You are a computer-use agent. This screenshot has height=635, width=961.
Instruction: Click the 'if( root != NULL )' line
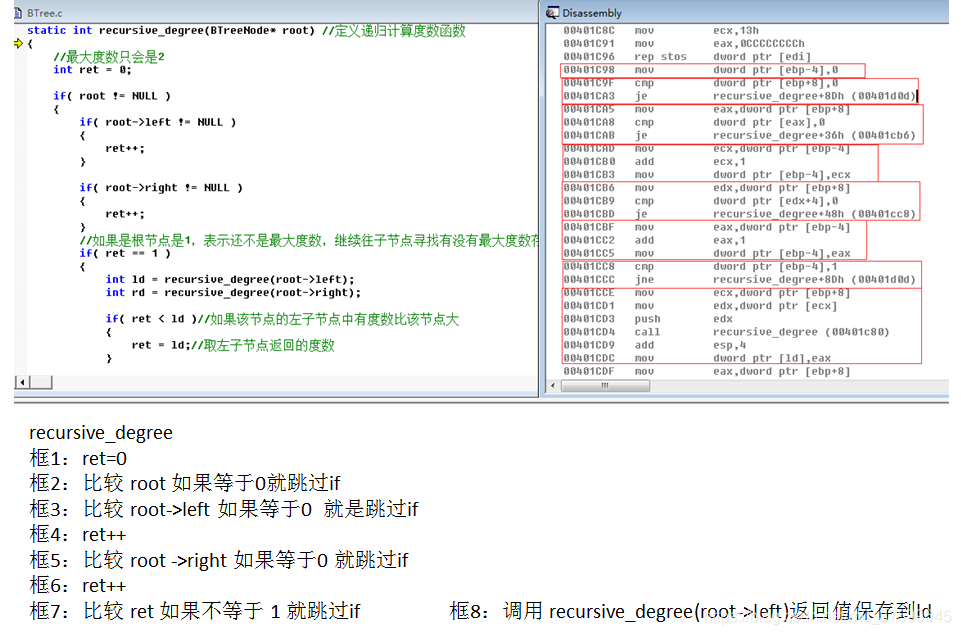pyautogui.click(x=112, y=96)
